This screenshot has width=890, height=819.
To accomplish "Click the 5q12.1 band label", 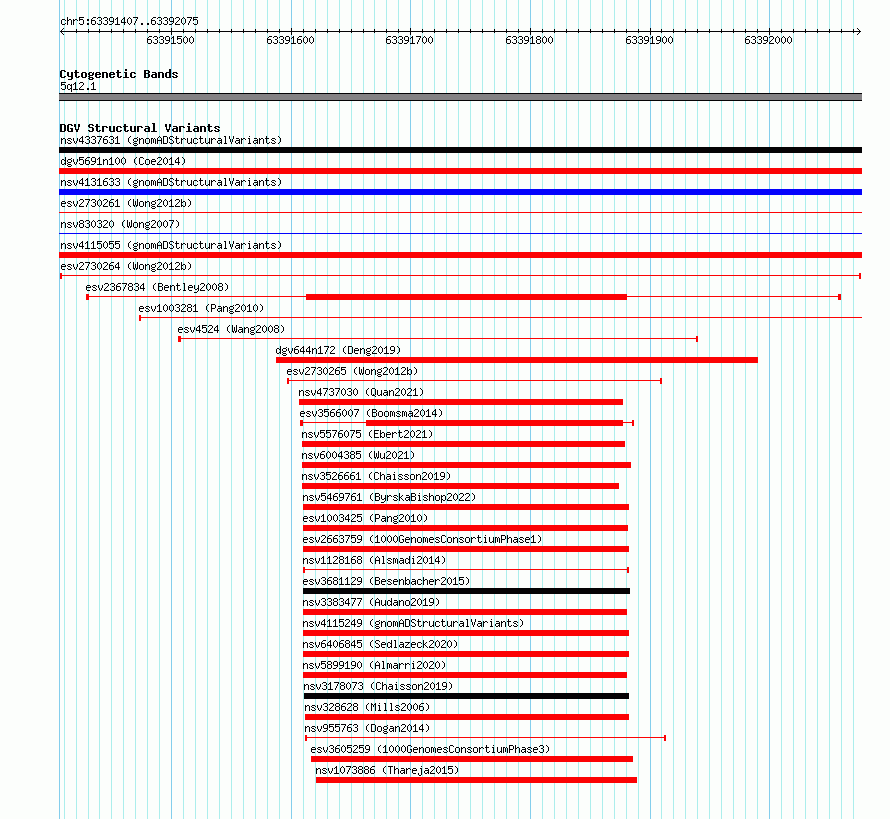I will [78, 87].
